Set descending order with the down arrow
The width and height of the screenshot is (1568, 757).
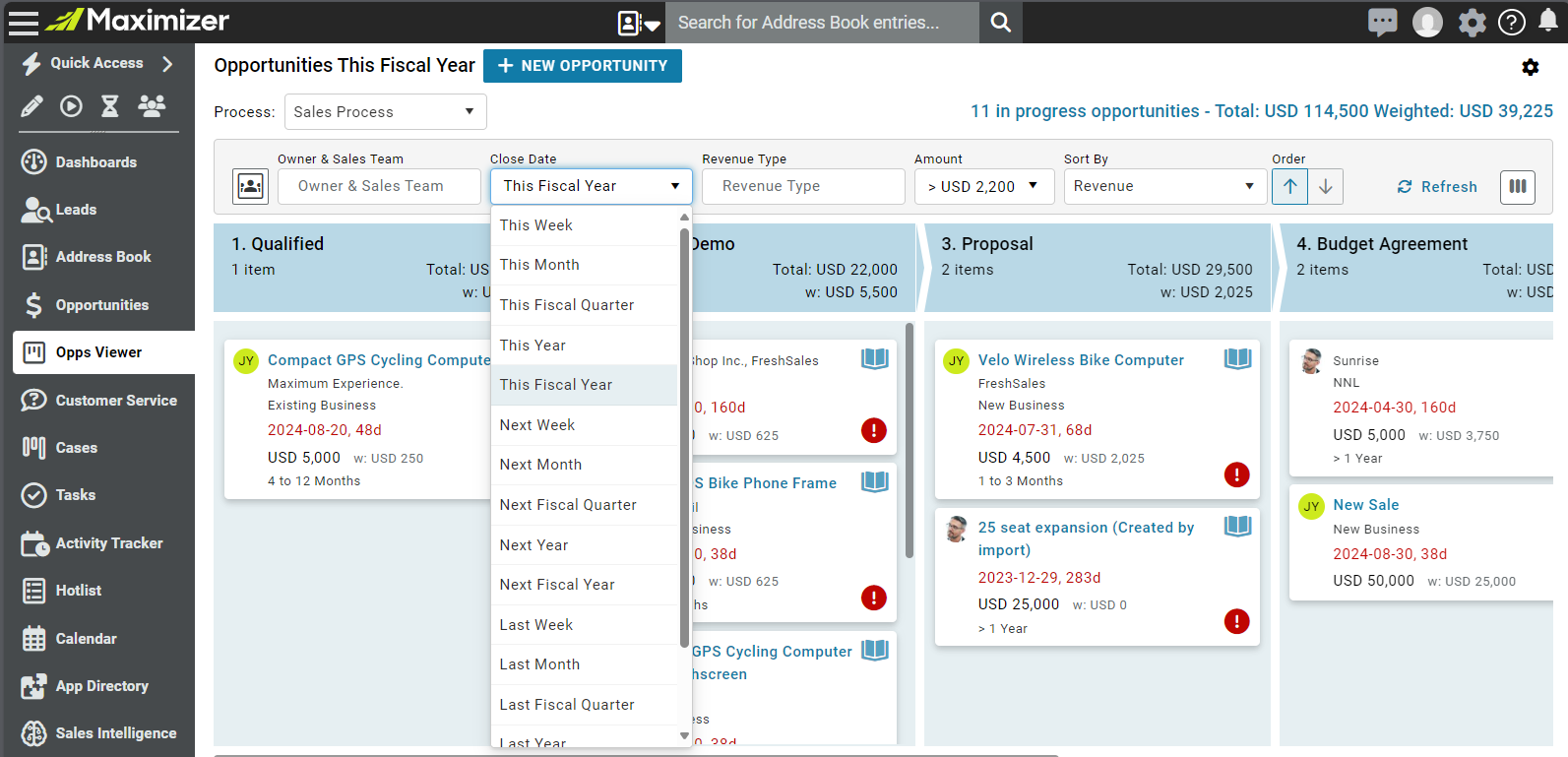pyautogui.click(x=1326, y=186)
